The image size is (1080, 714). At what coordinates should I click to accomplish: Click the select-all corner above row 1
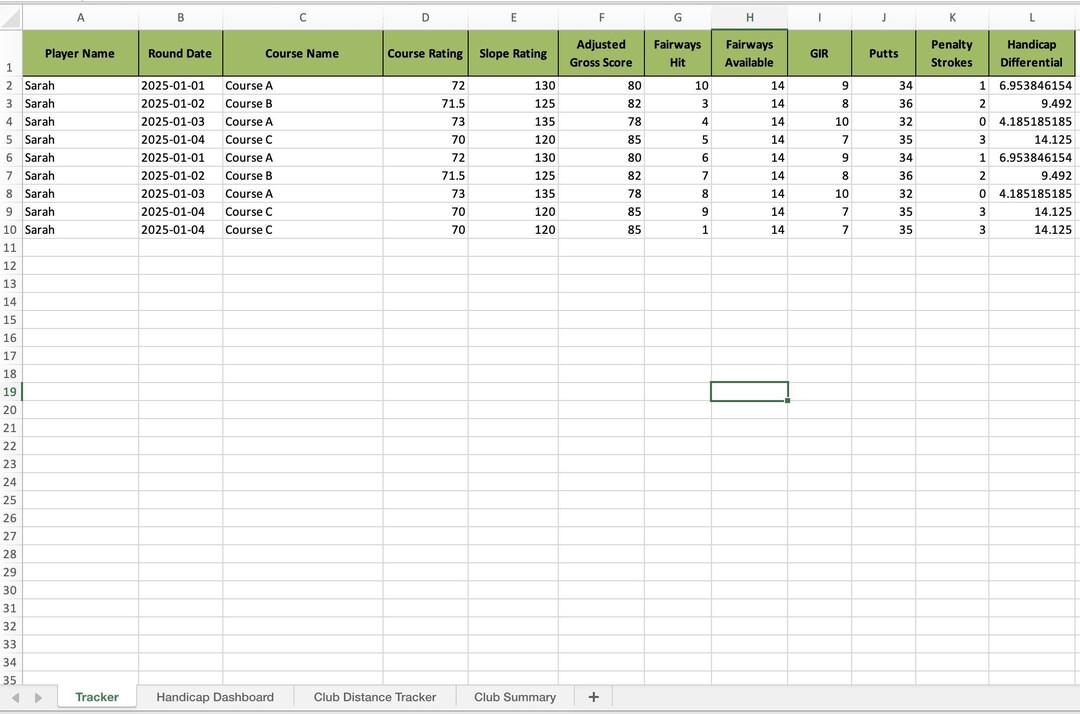10,17
